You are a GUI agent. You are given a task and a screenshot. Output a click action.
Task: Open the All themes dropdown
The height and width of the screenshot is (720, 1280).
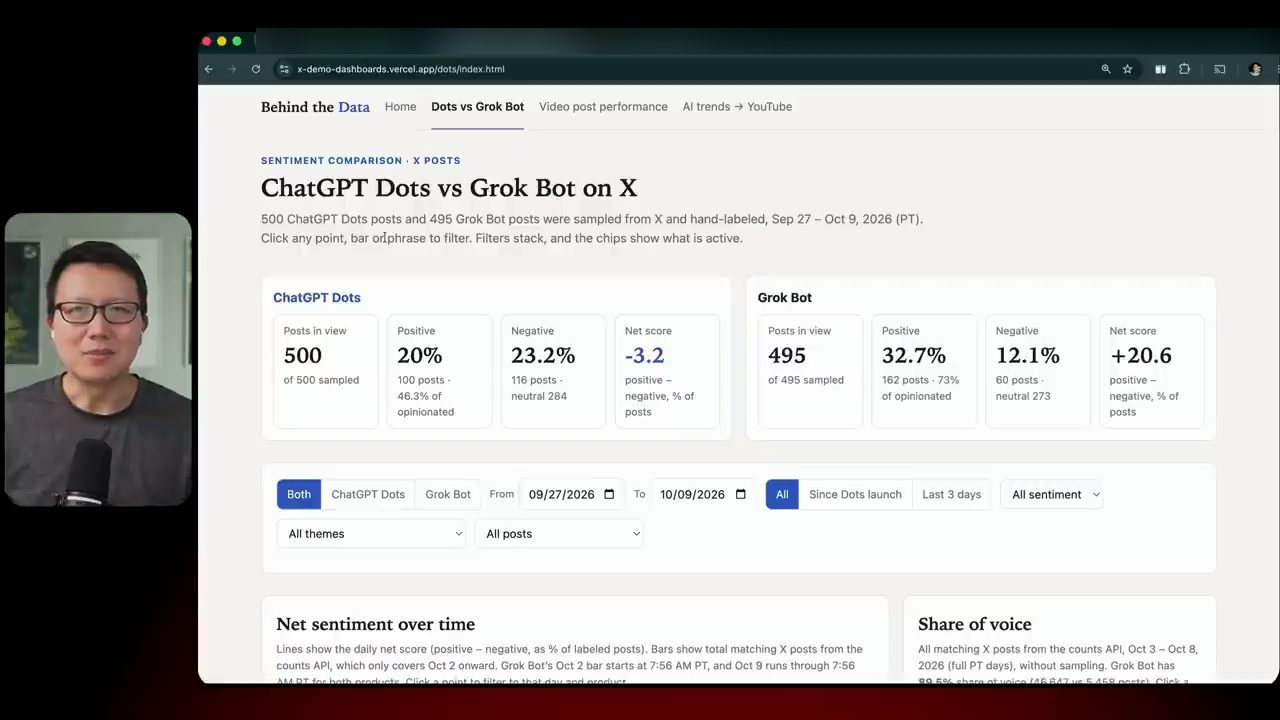(x=372, y=533)
